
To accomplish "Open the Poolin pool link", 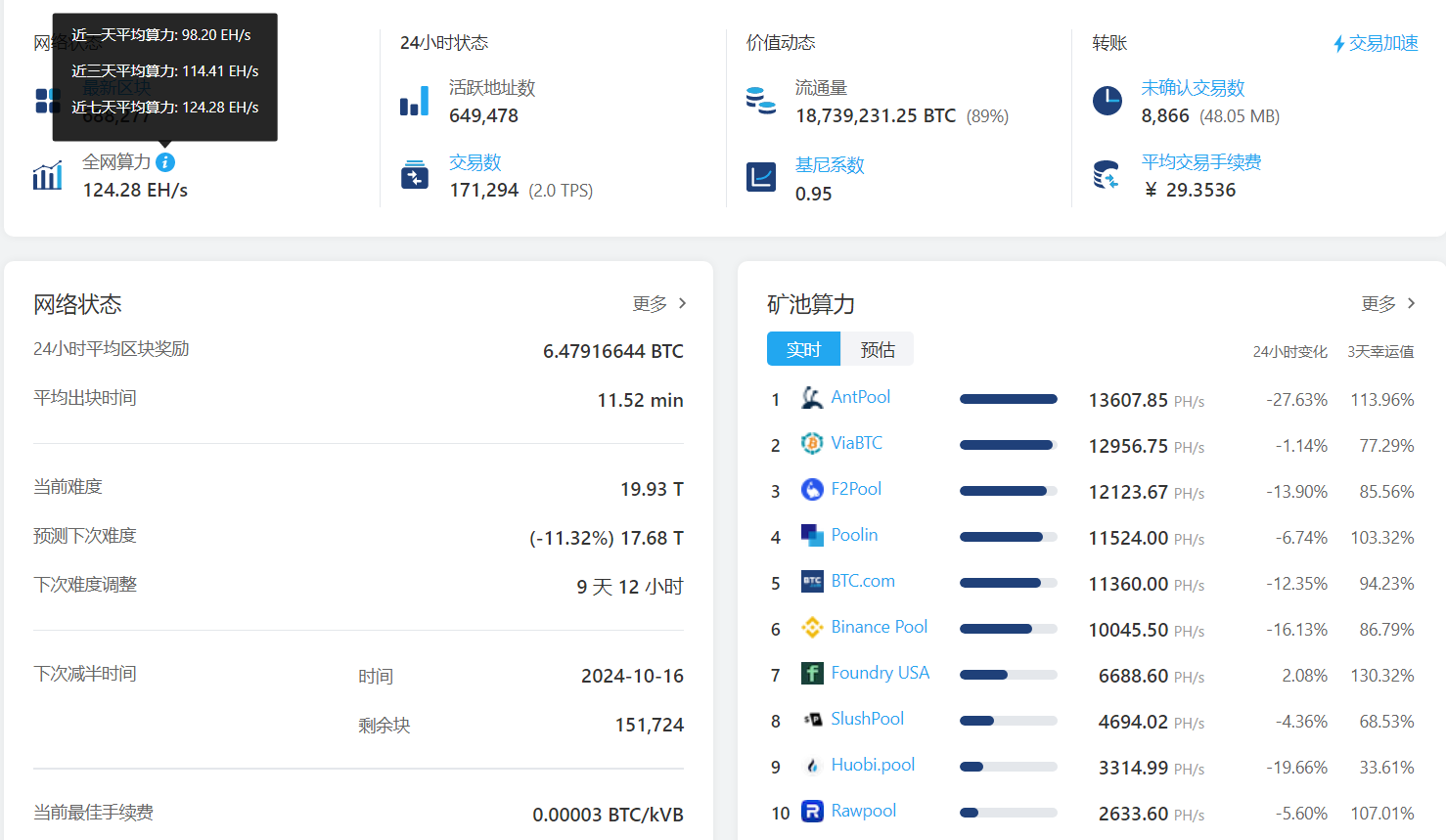I will pos(854,535).
